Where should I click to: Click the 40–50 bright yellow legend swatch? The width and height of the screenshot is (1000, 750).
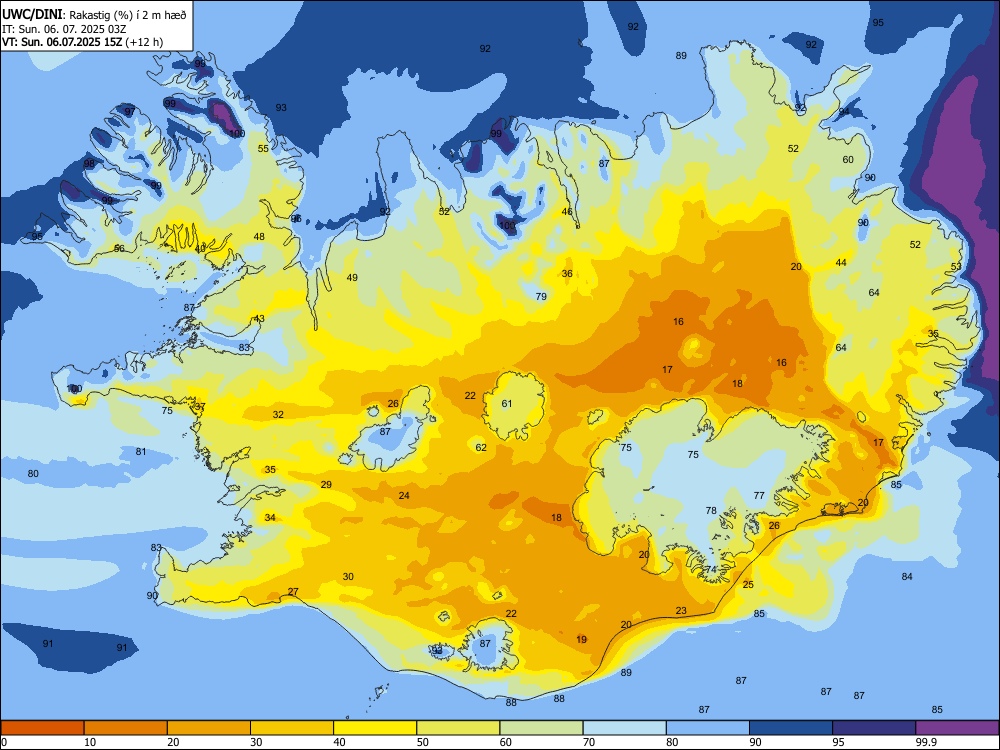375,728
